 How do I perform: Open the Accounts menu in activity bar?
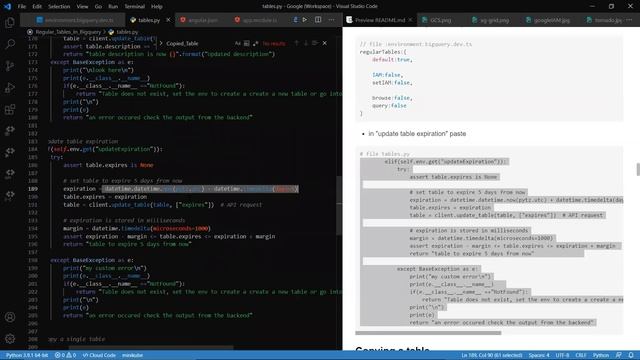click(10, 317)
